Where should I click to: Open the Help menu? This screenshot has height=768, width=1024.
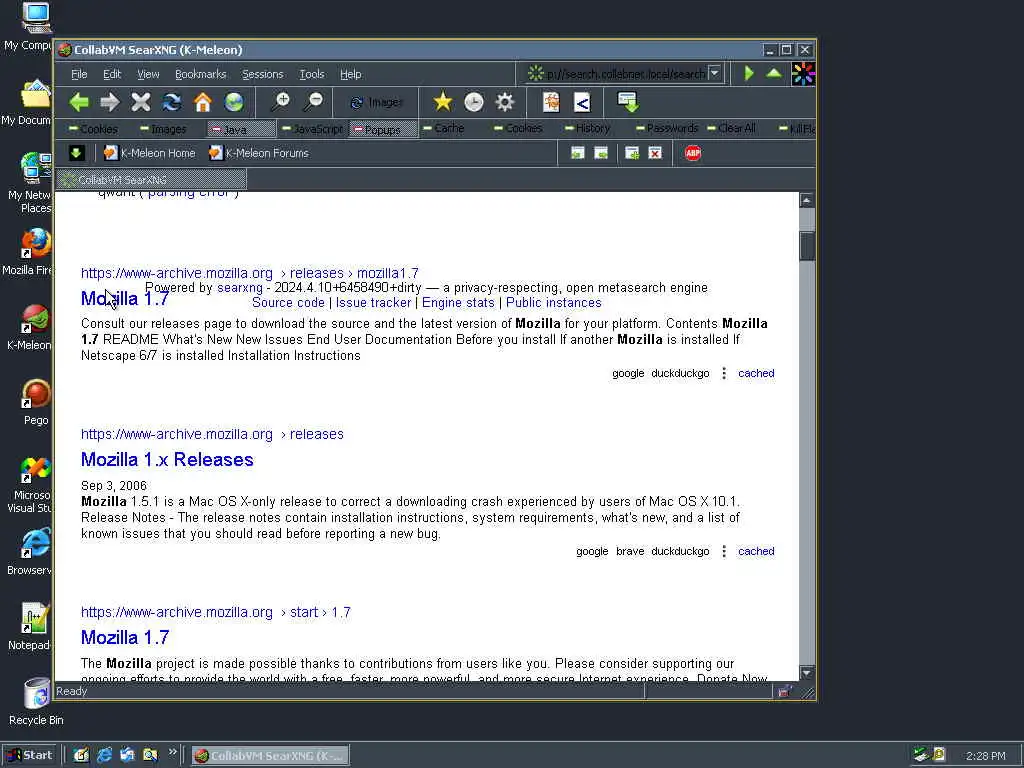(x=351, y=74)
